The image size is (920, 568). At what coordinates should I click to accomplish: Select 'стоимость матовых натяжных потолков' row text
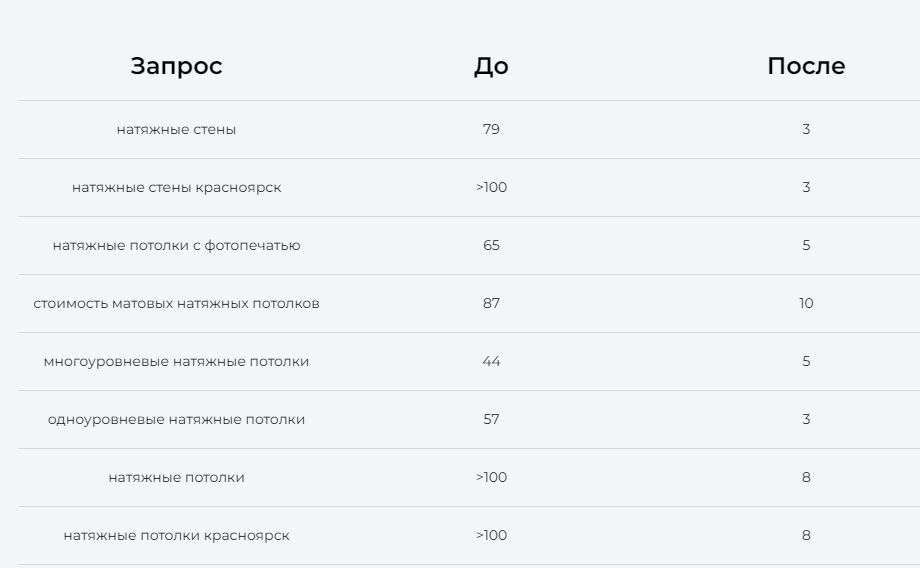click(x=176, y=303)
